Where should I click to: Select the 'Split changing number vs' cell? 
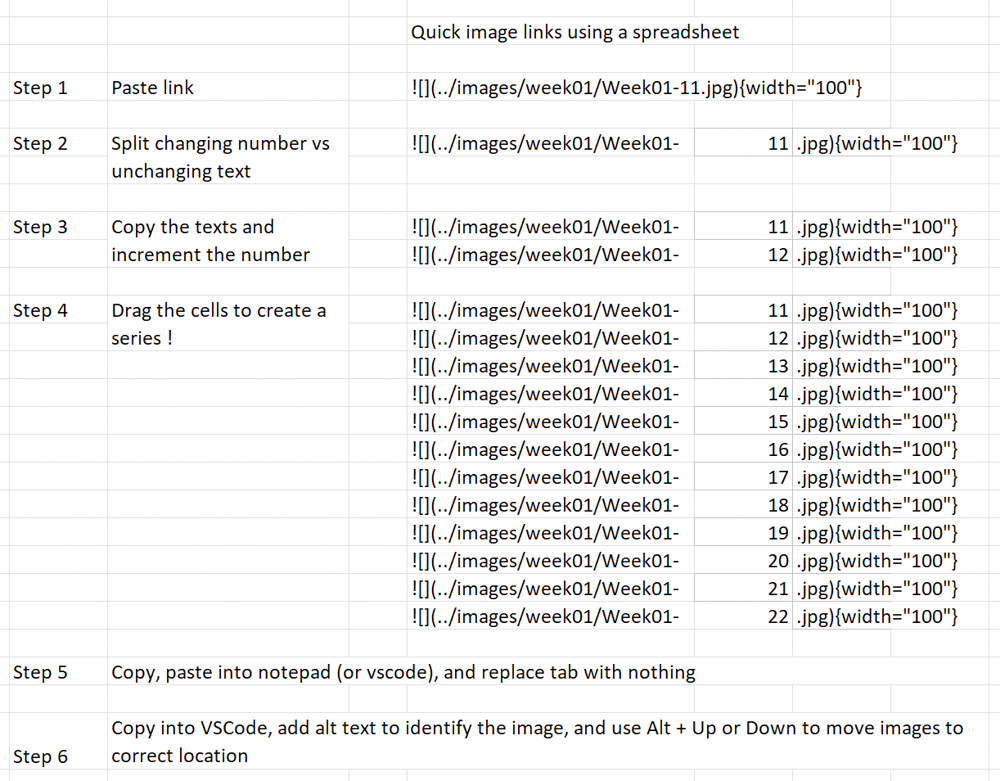click(220, 144)
